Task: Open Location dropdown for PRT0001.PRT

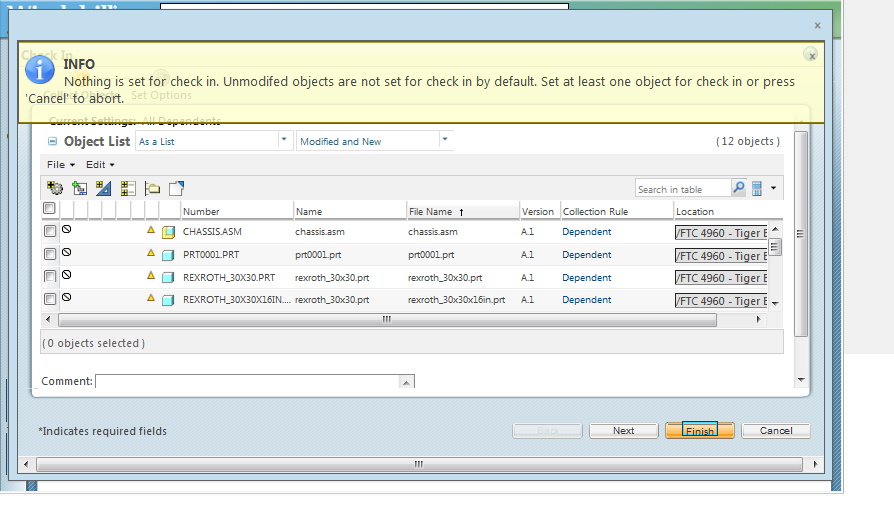Action: point(721,256)
